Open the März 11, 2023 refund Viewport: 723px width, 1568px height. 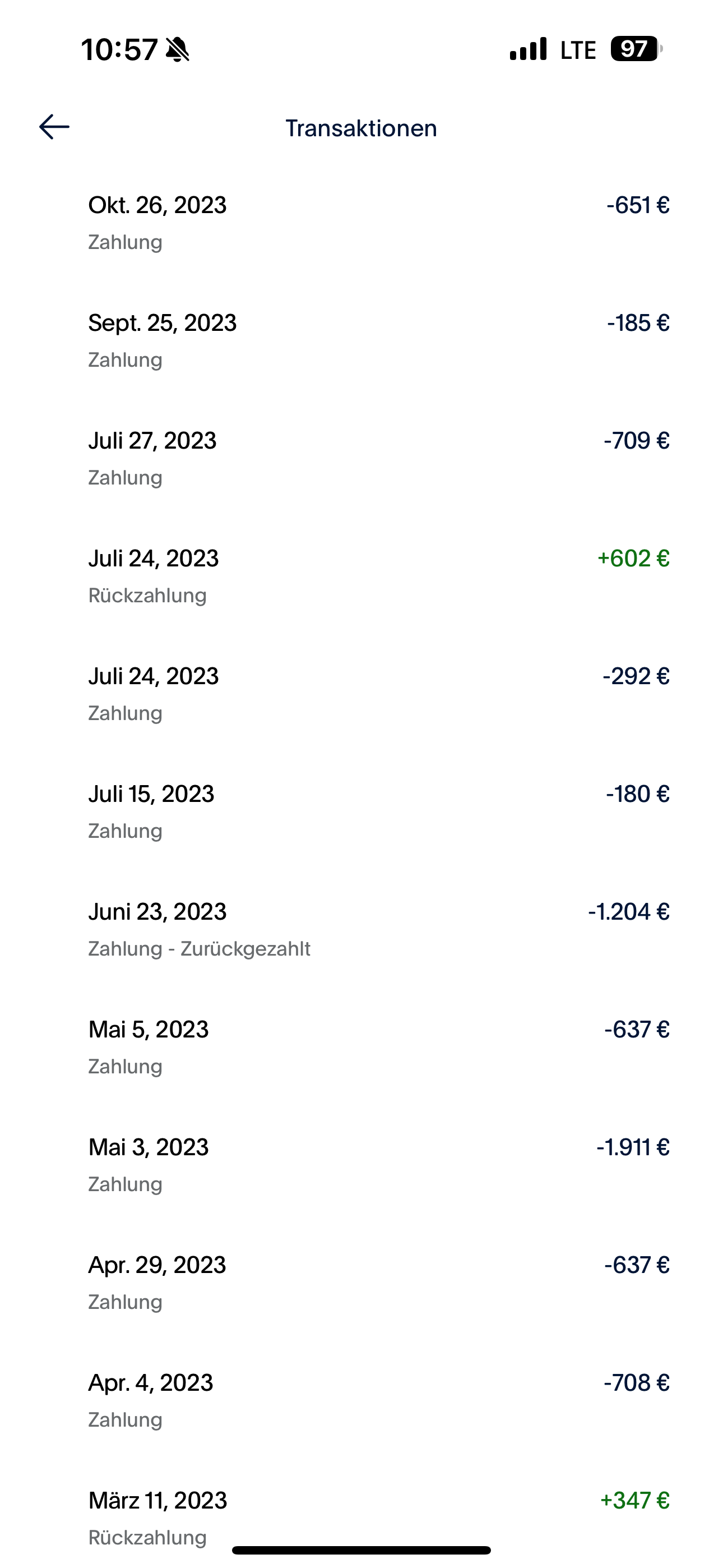pyautogui.click(x=377, y=1516)
